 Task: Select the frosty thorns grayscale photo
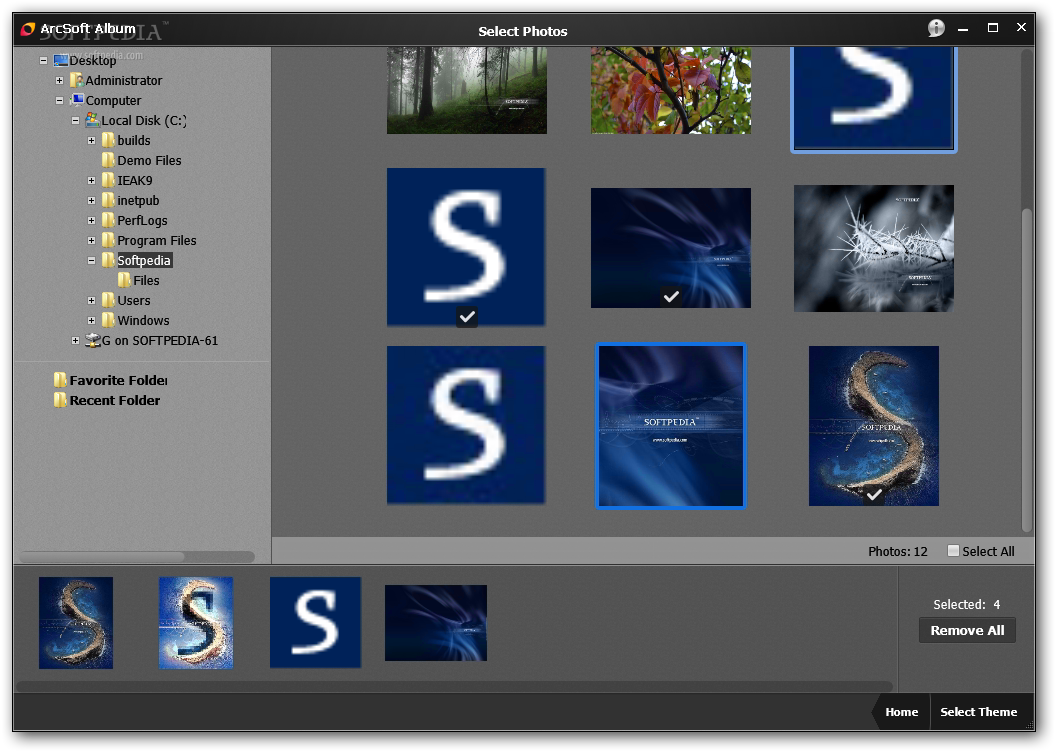[873, 248]
